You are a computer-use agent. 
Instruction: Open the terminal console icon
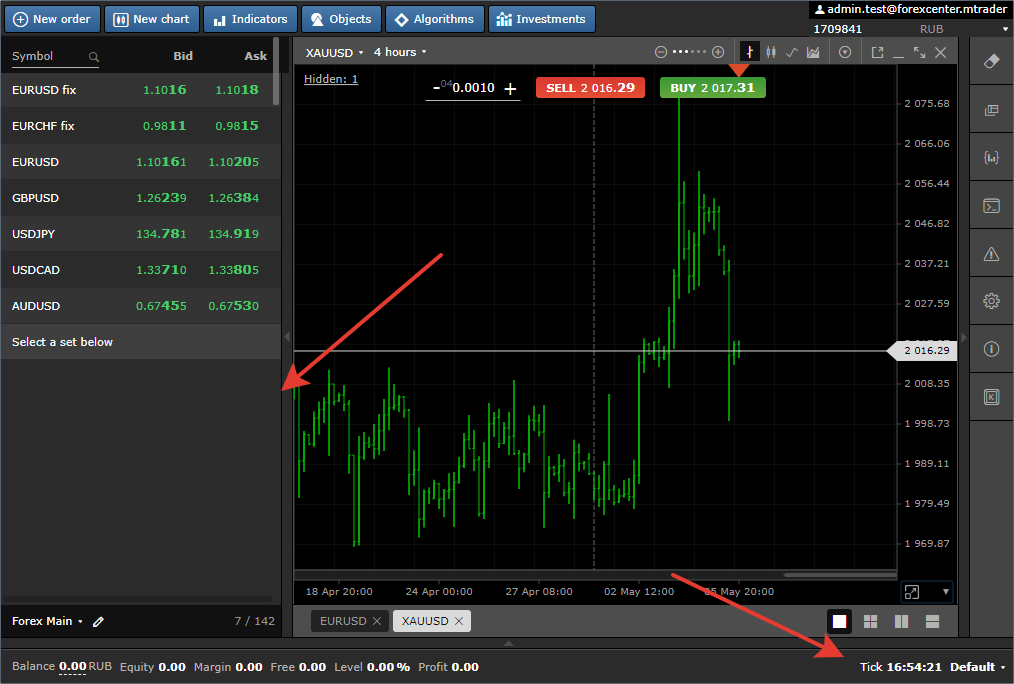[x=991, y=206]
